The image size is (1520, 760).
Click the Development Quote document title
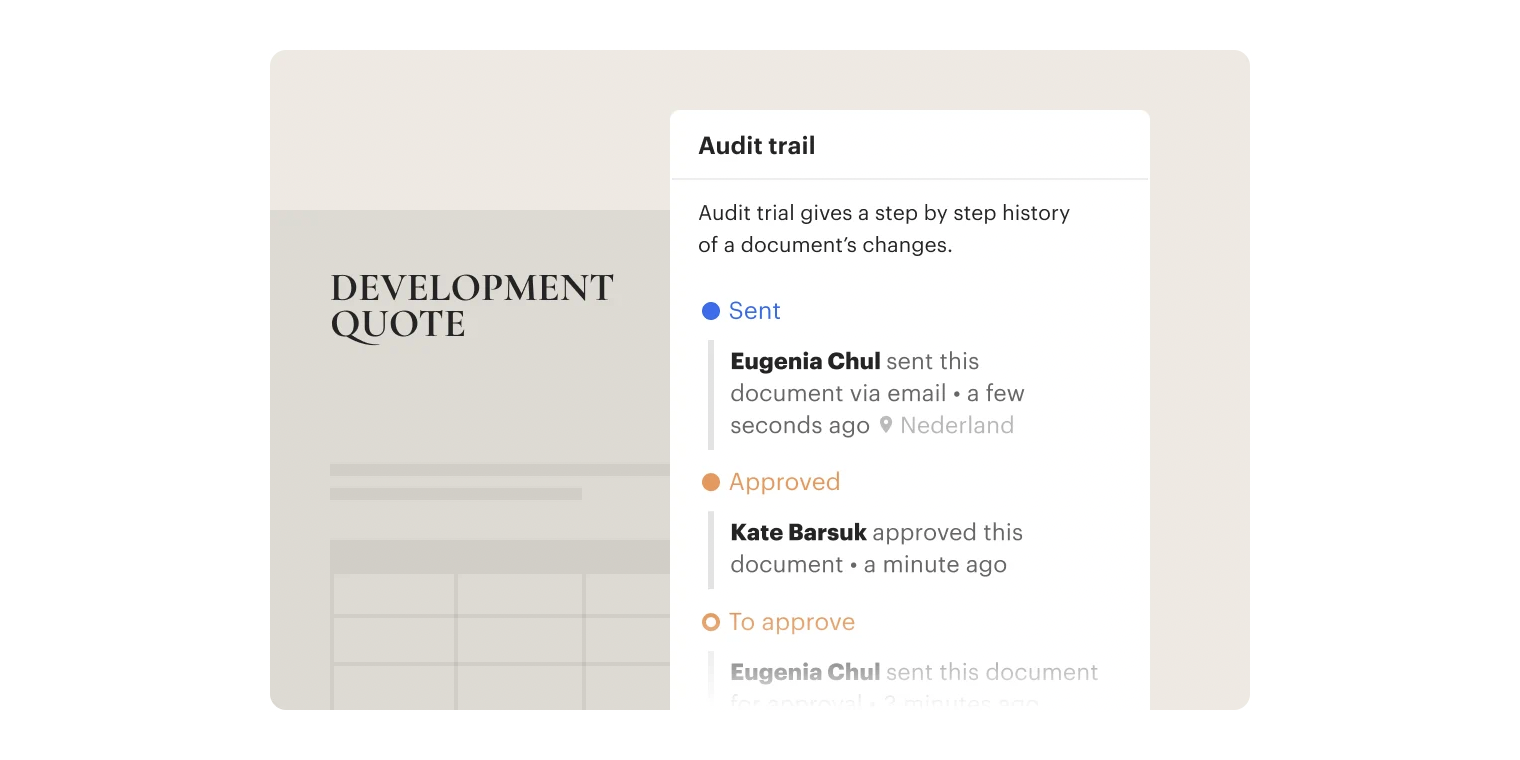(x=471, y=306)
